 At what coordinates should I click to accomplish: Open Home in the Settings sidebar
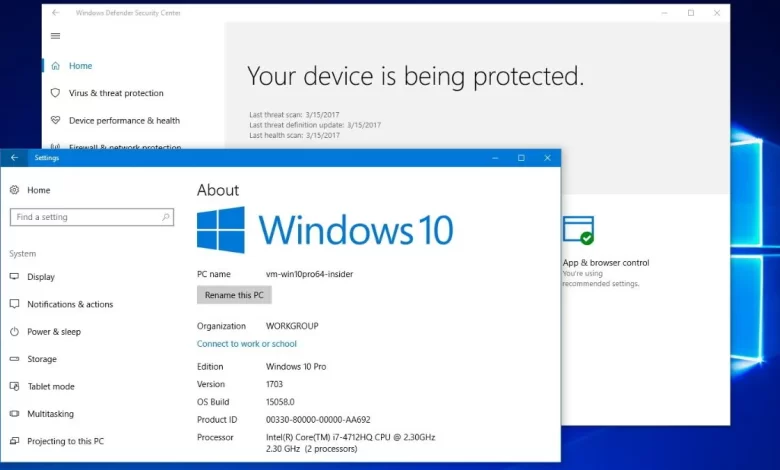pos(39,190)
